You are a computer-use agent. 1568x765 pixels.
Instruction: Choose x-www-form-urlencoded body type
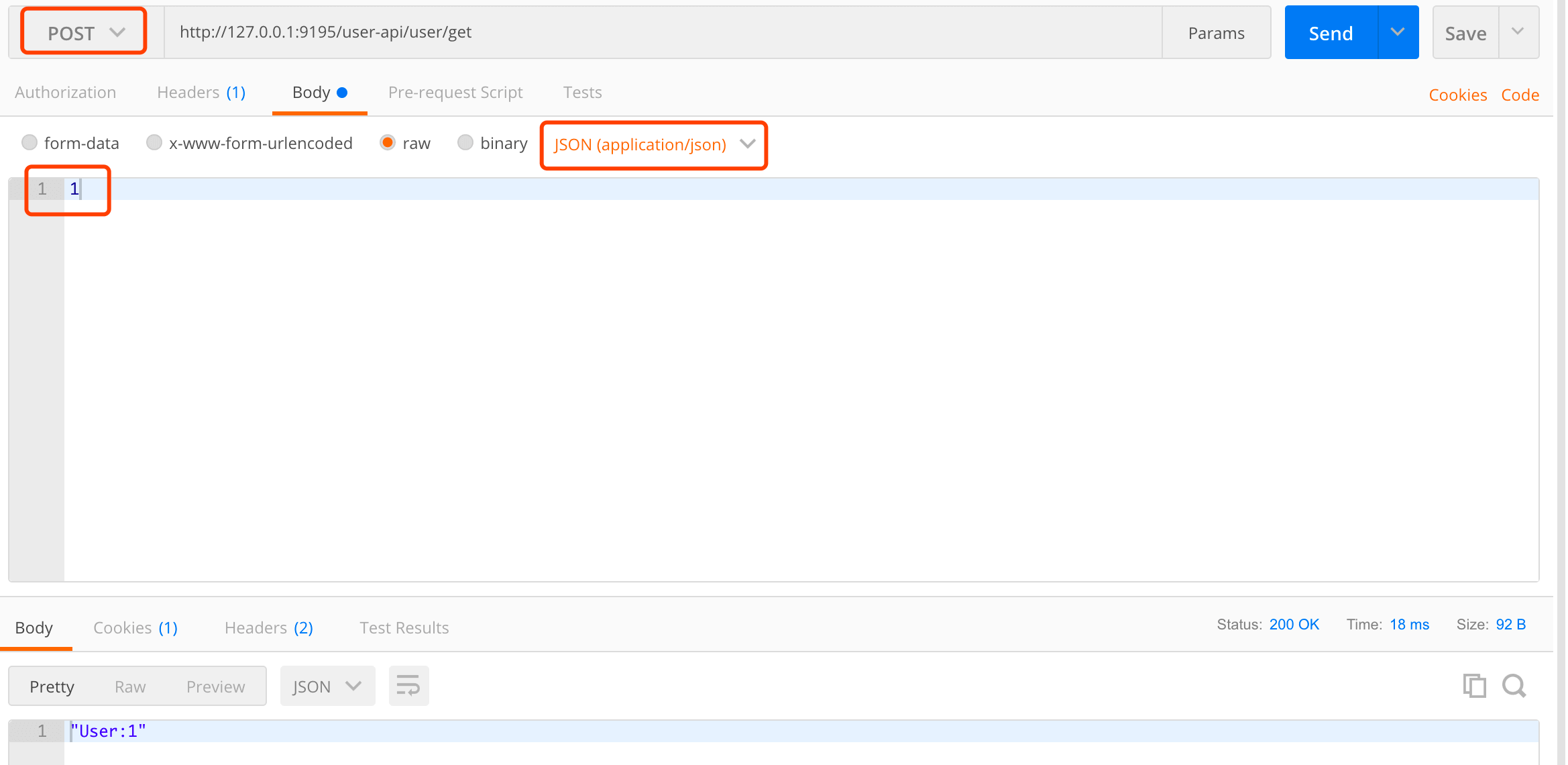154,143
